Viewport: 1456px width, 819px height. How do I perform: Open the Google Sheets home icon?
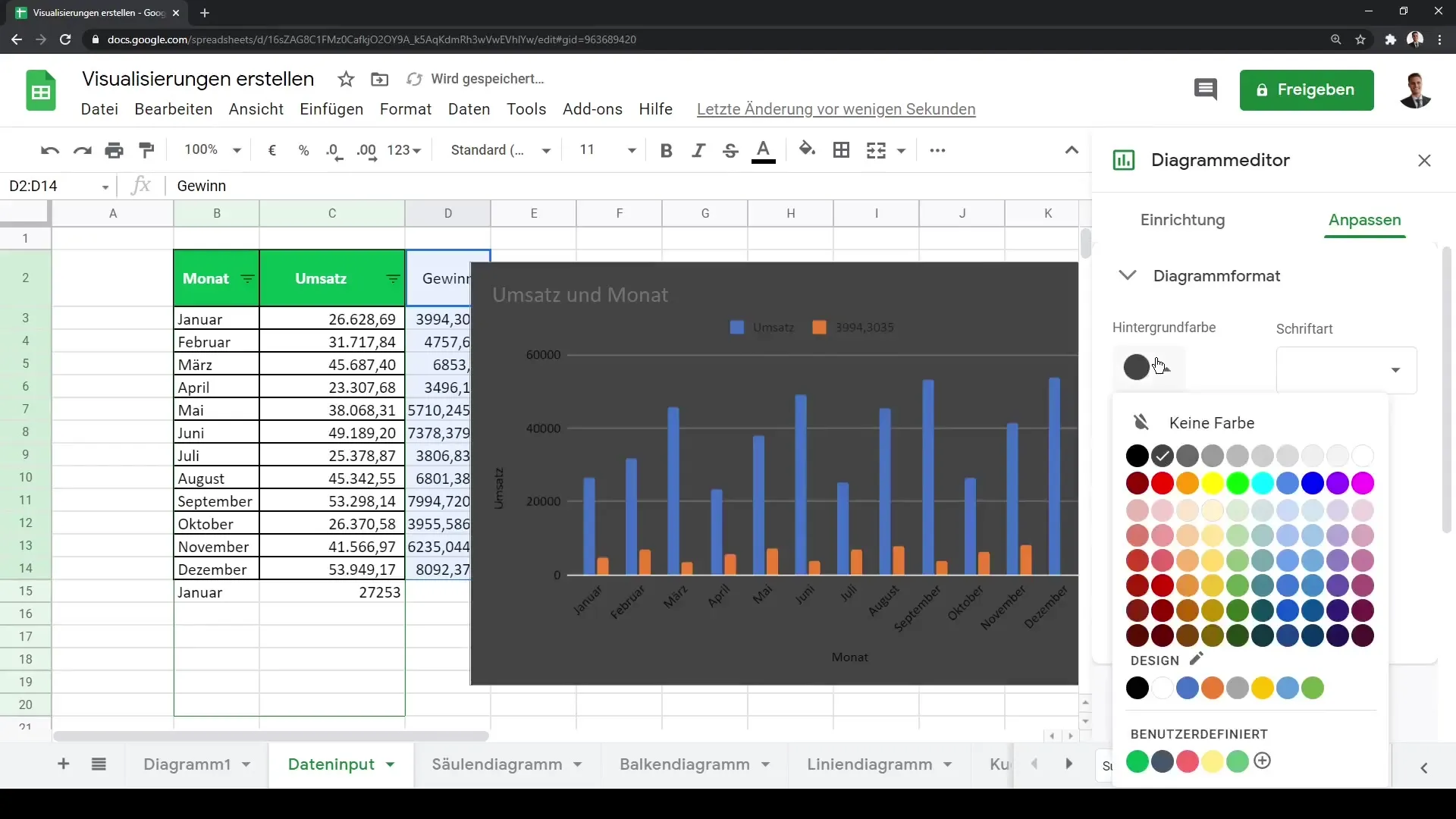click(41, 91)
